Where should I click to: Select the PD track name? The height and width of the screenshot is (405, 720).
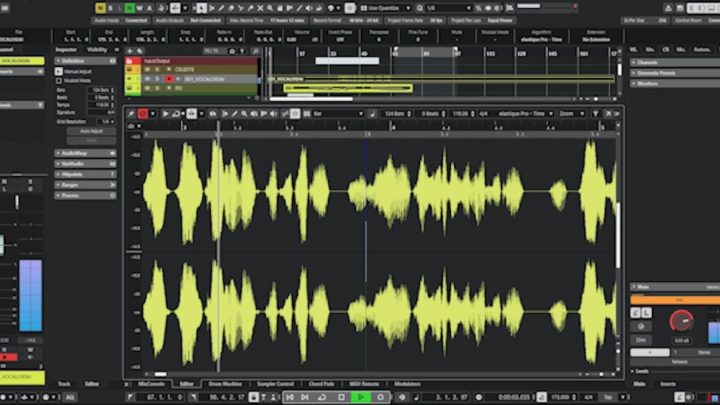[179, 88]
